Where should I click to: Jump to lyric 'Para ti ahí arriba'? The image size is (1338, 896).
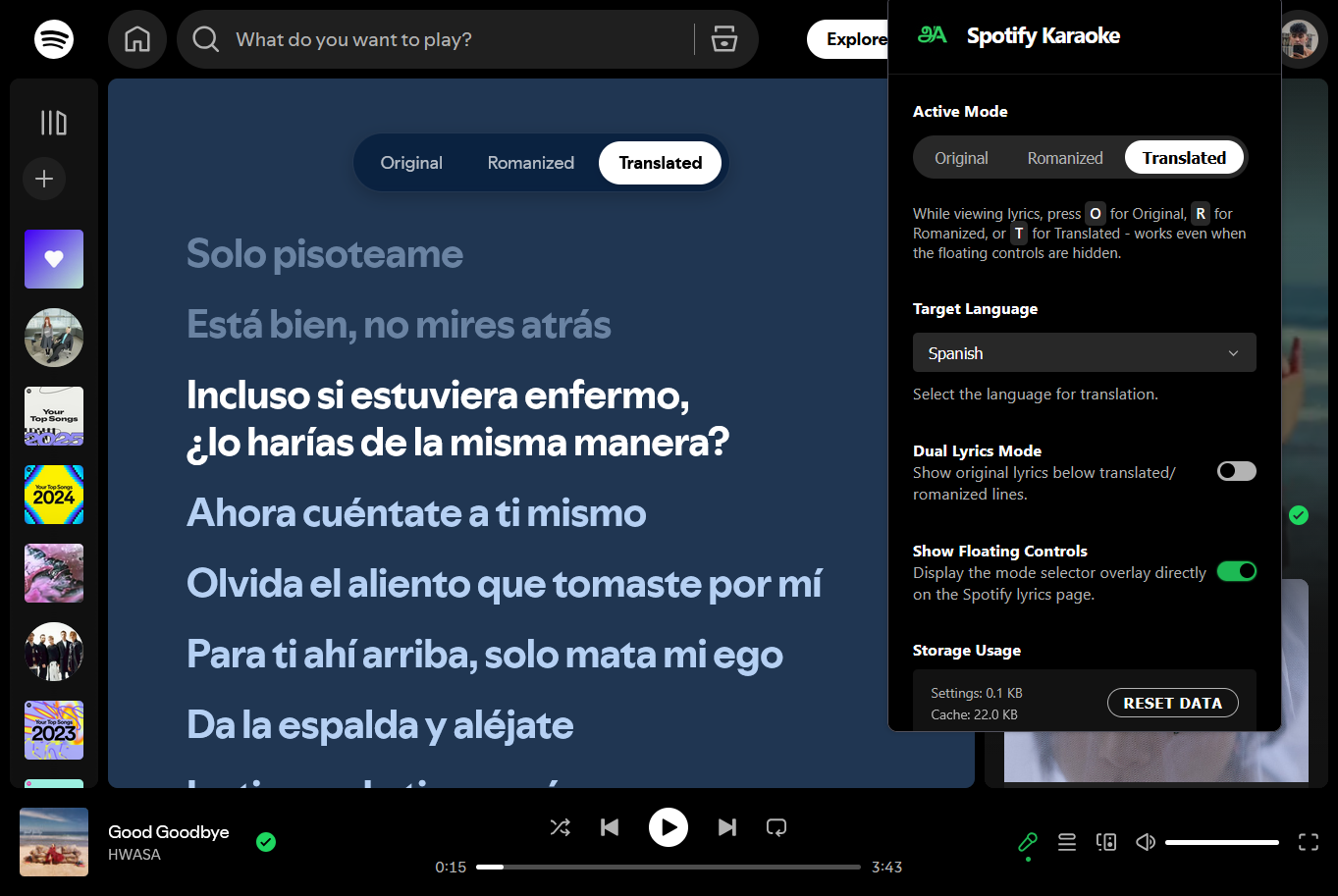click(x=485, y=655)
